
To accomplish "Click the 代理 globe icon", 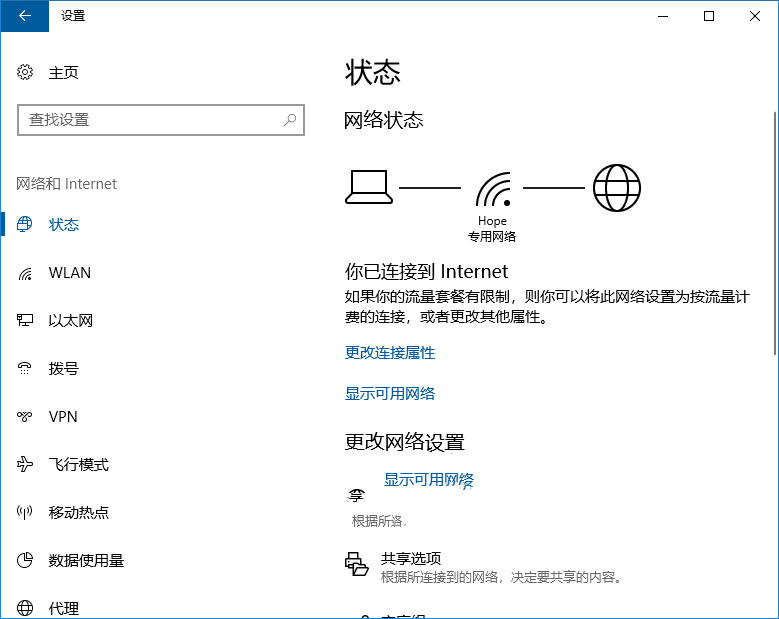I will pyautogui.click(x=24, y=608).
